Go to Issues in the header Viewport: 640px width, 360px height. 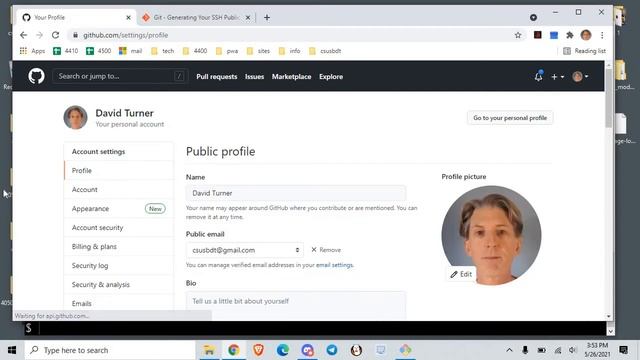tap(254, 77)
